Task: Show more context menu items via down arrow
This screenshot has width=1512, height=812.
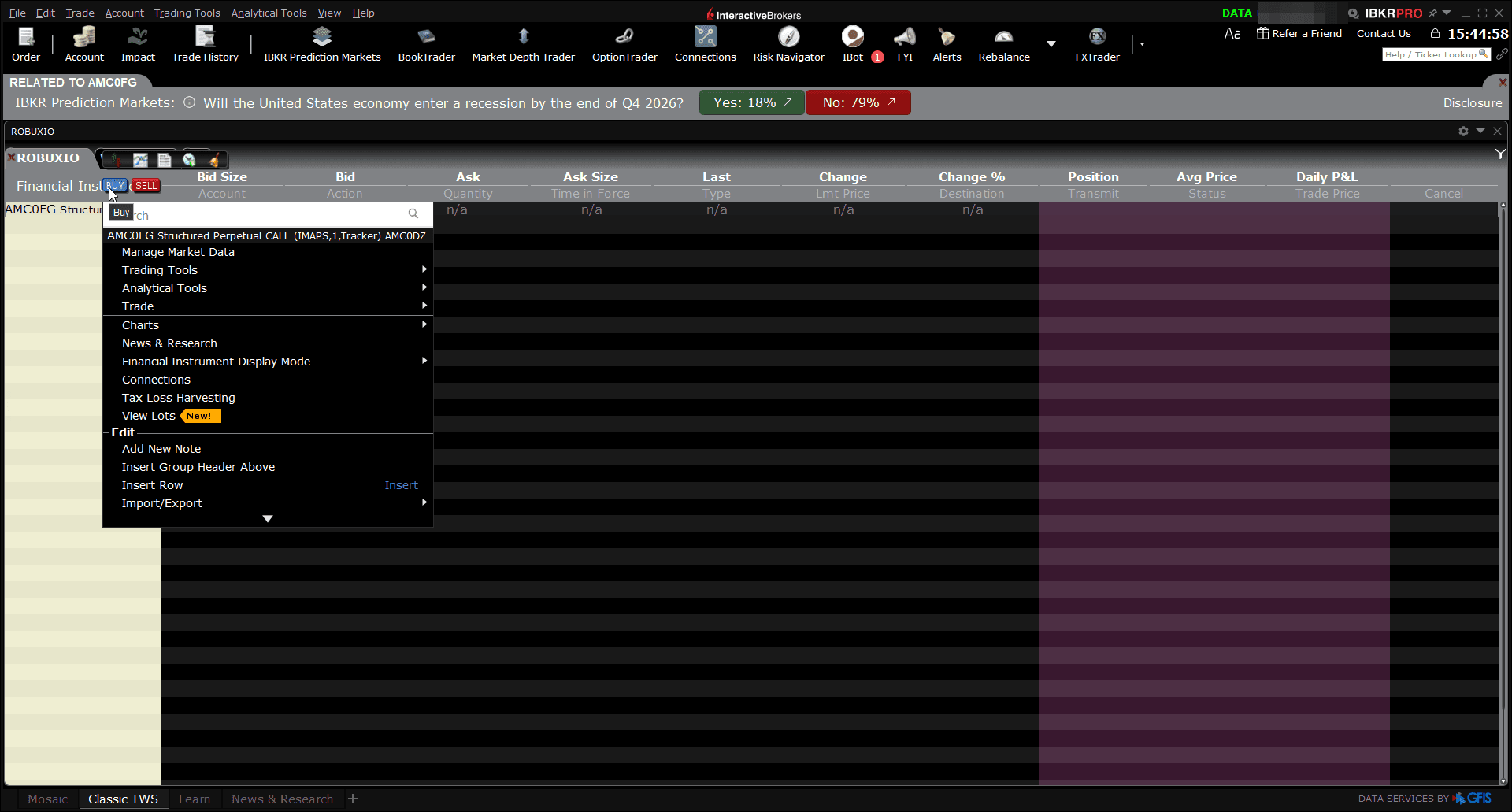Action: 268,519
